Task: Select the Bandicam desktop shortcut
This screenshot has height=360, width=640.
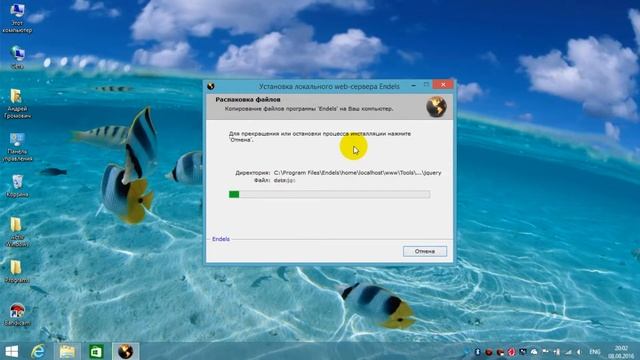Action: 17,314
